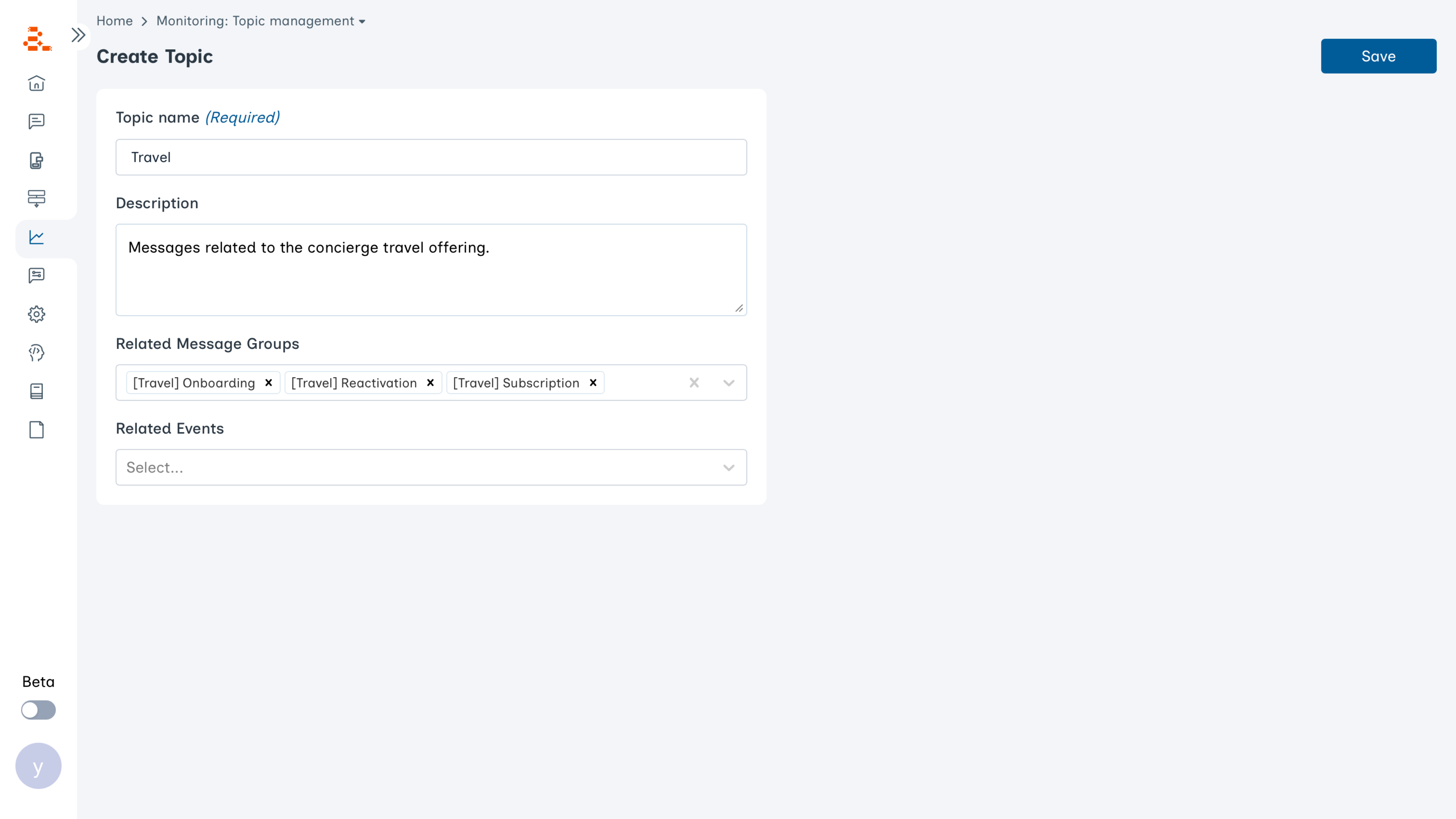Click the head with code sidebar icon
Image resolution: width=1456 pixels, height=819 pixels.
click(37, 353)
